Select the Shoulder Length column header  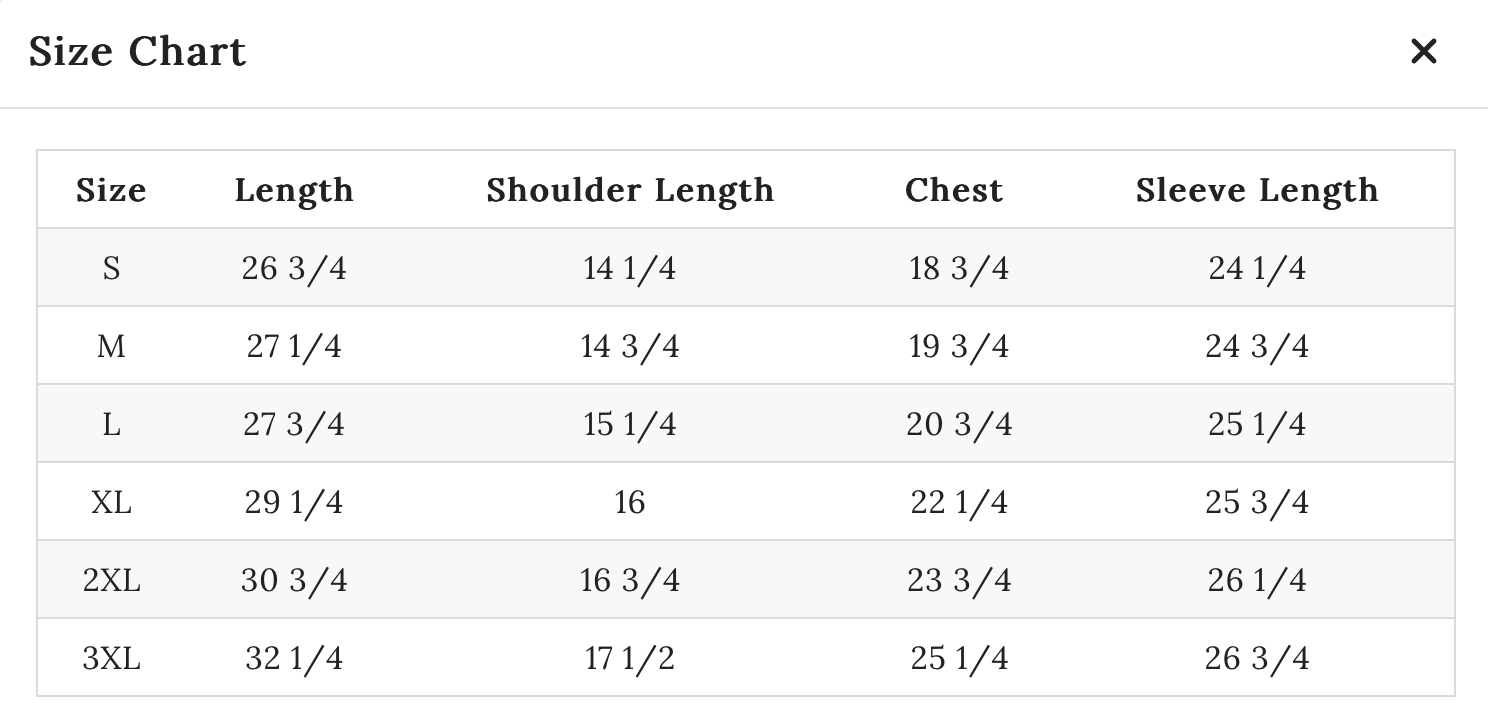click(629, 190)
